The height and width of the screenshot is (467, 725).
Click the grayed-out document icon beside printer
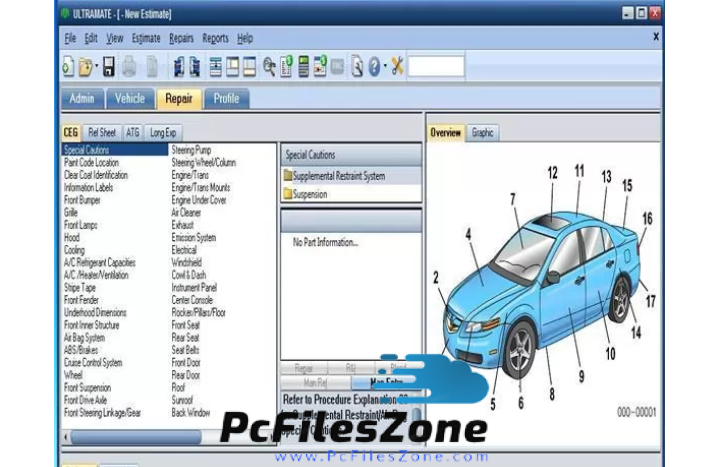tap(152, 67)
